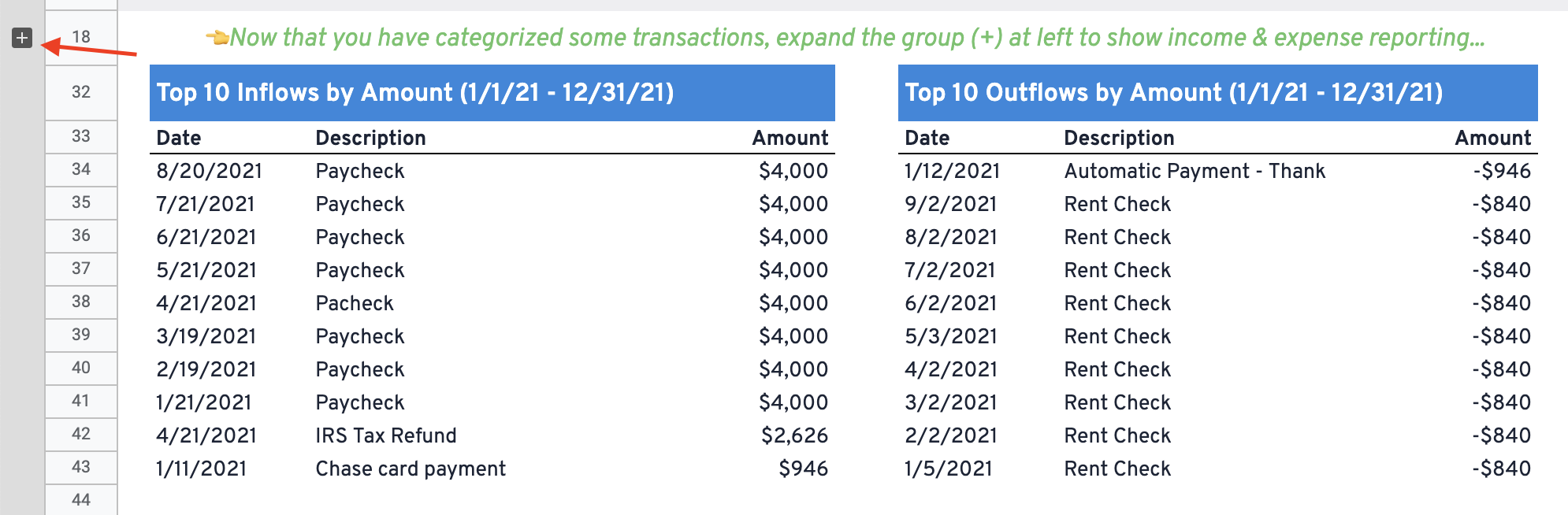Select the inflows Amount header cell

click(x=790, y=138)
